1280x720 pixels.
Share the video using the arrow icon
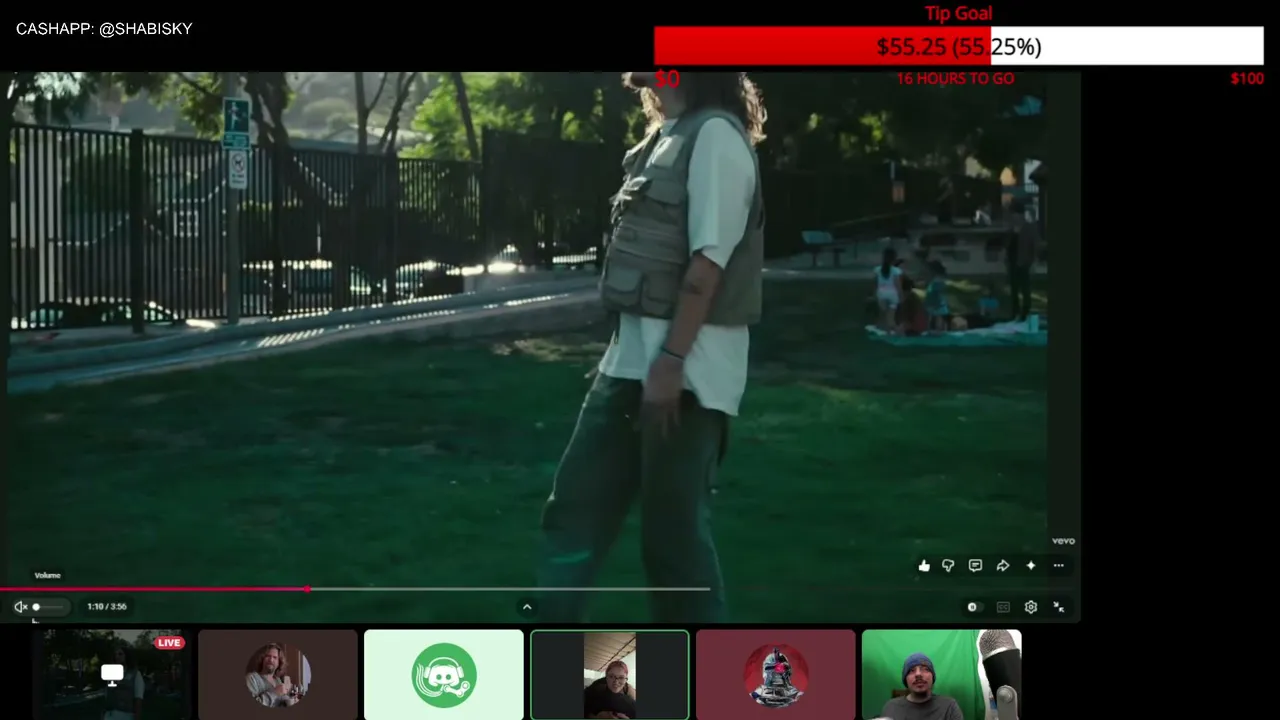(x=1003, y=566)
